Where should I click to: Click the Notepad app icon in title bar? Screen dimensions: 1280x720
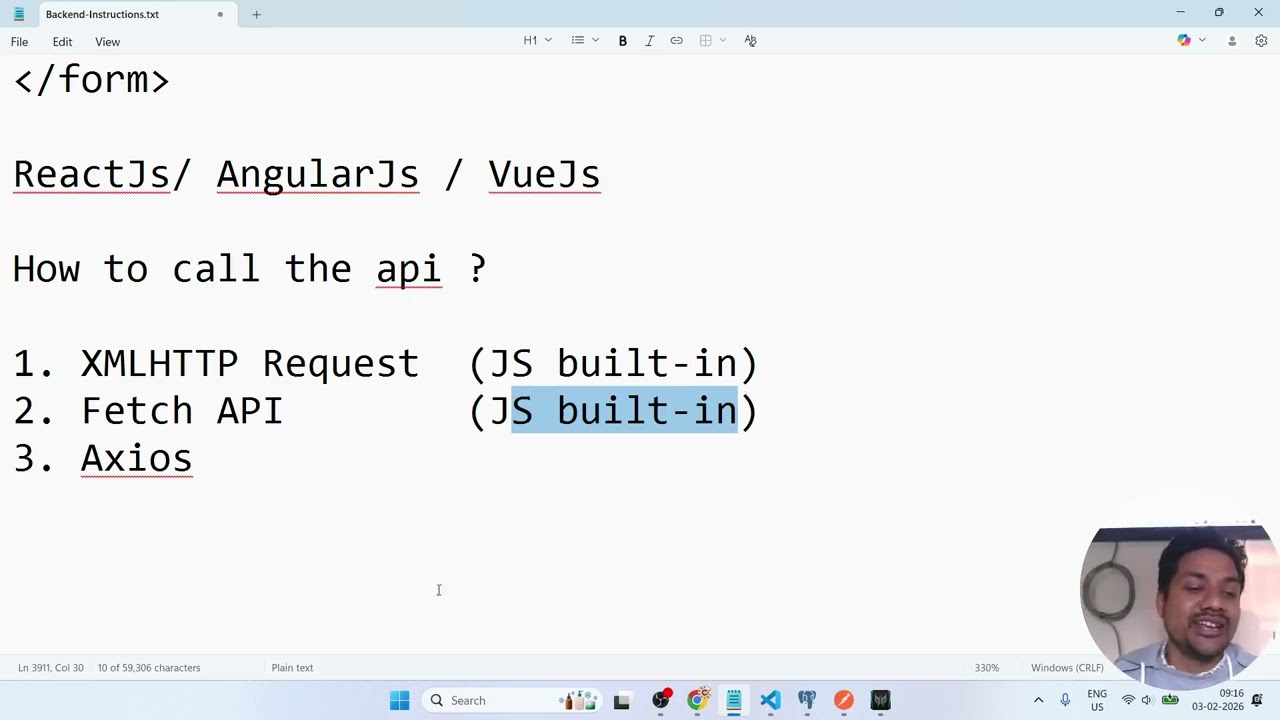(x=18, y=14)
